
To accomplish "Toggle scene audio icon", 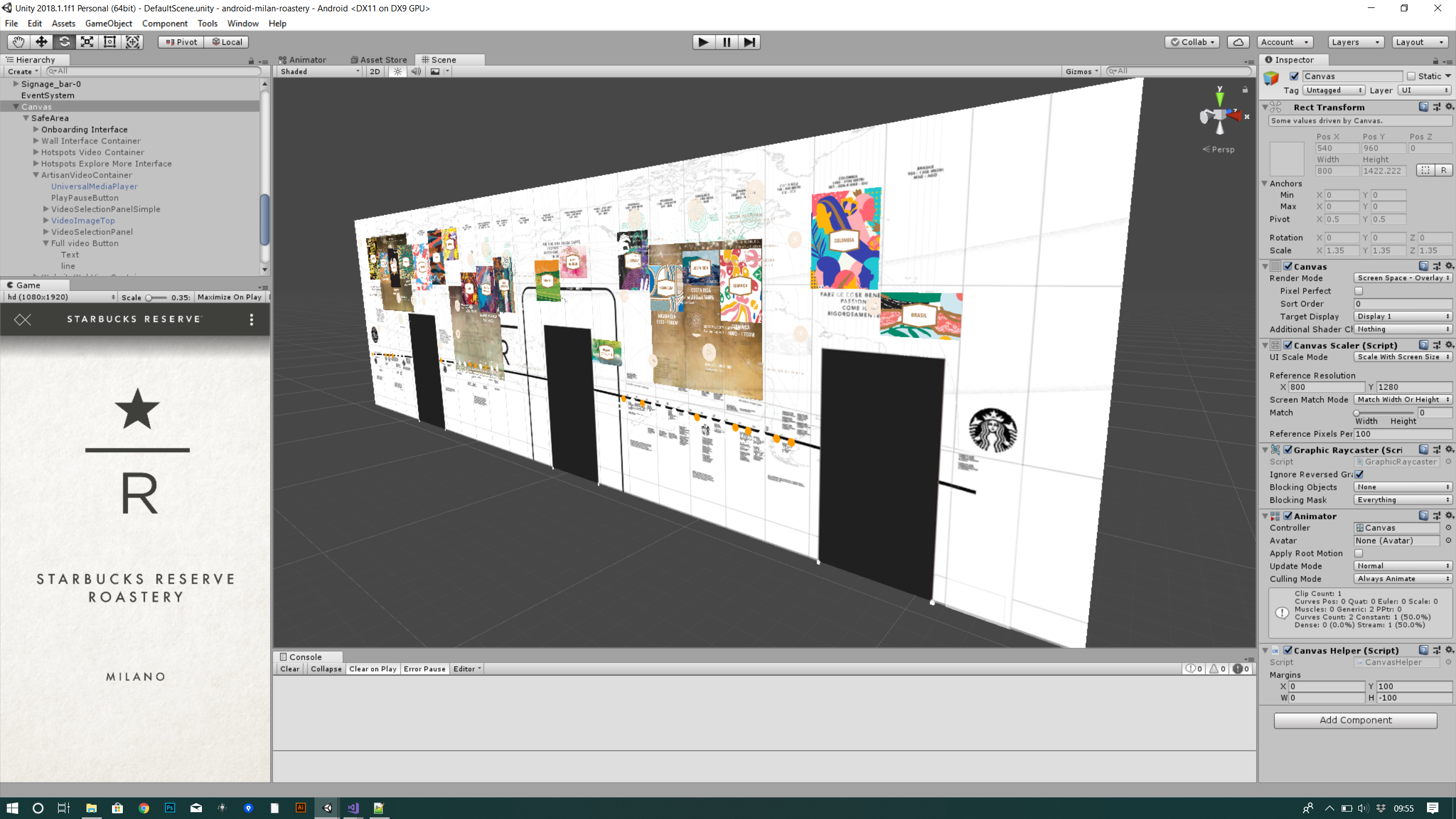I will point(416,72).
